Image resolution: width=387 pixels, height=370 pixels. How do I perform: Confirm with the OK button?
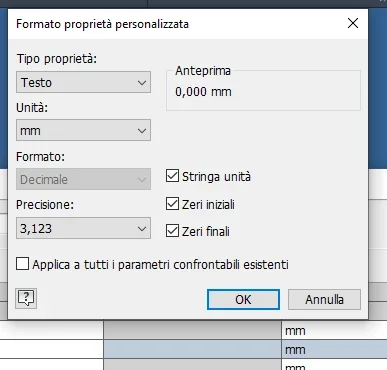coord(243,299)
